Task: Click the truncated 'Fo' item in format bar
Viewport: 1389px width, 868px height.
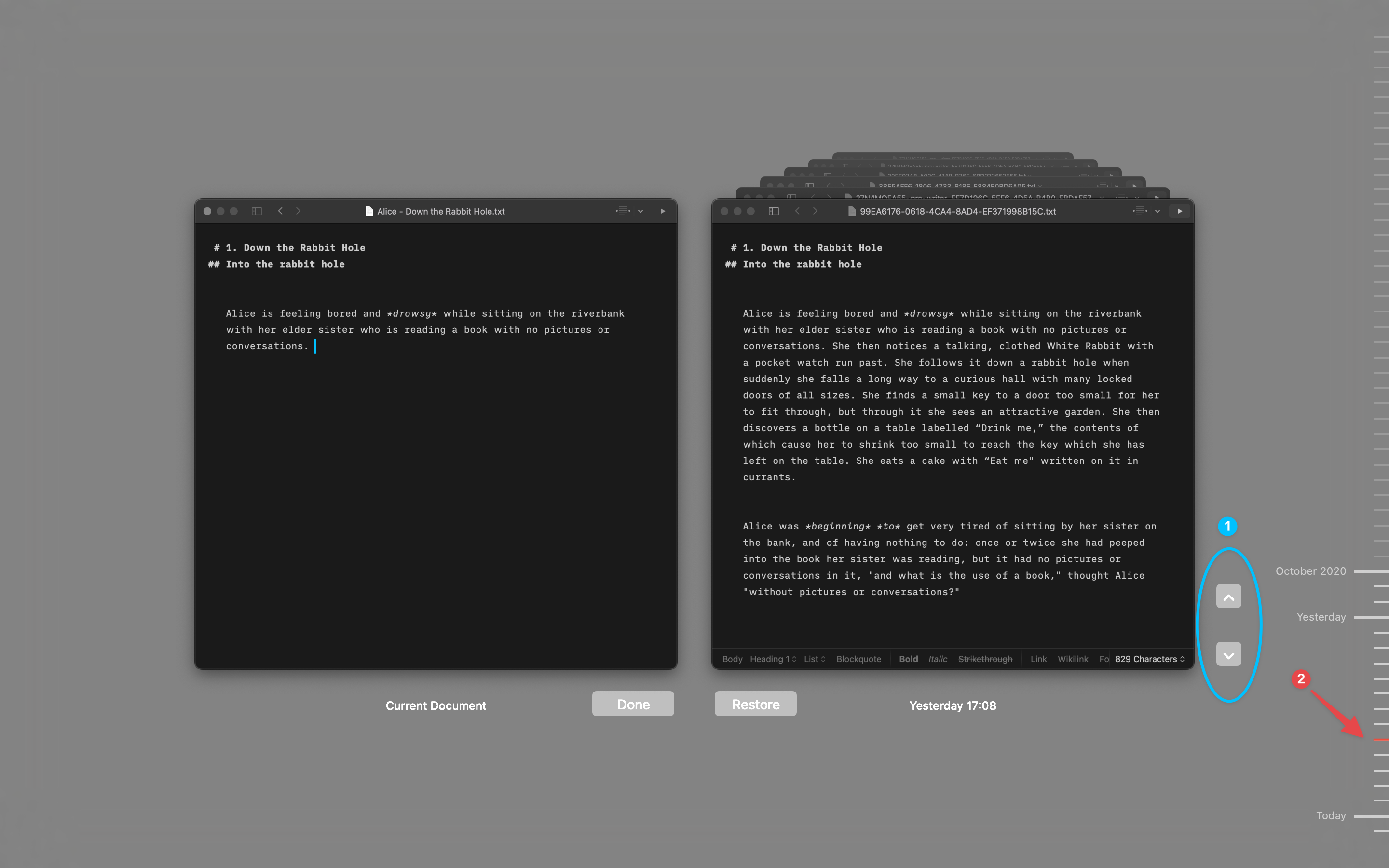Action: 1104,659
